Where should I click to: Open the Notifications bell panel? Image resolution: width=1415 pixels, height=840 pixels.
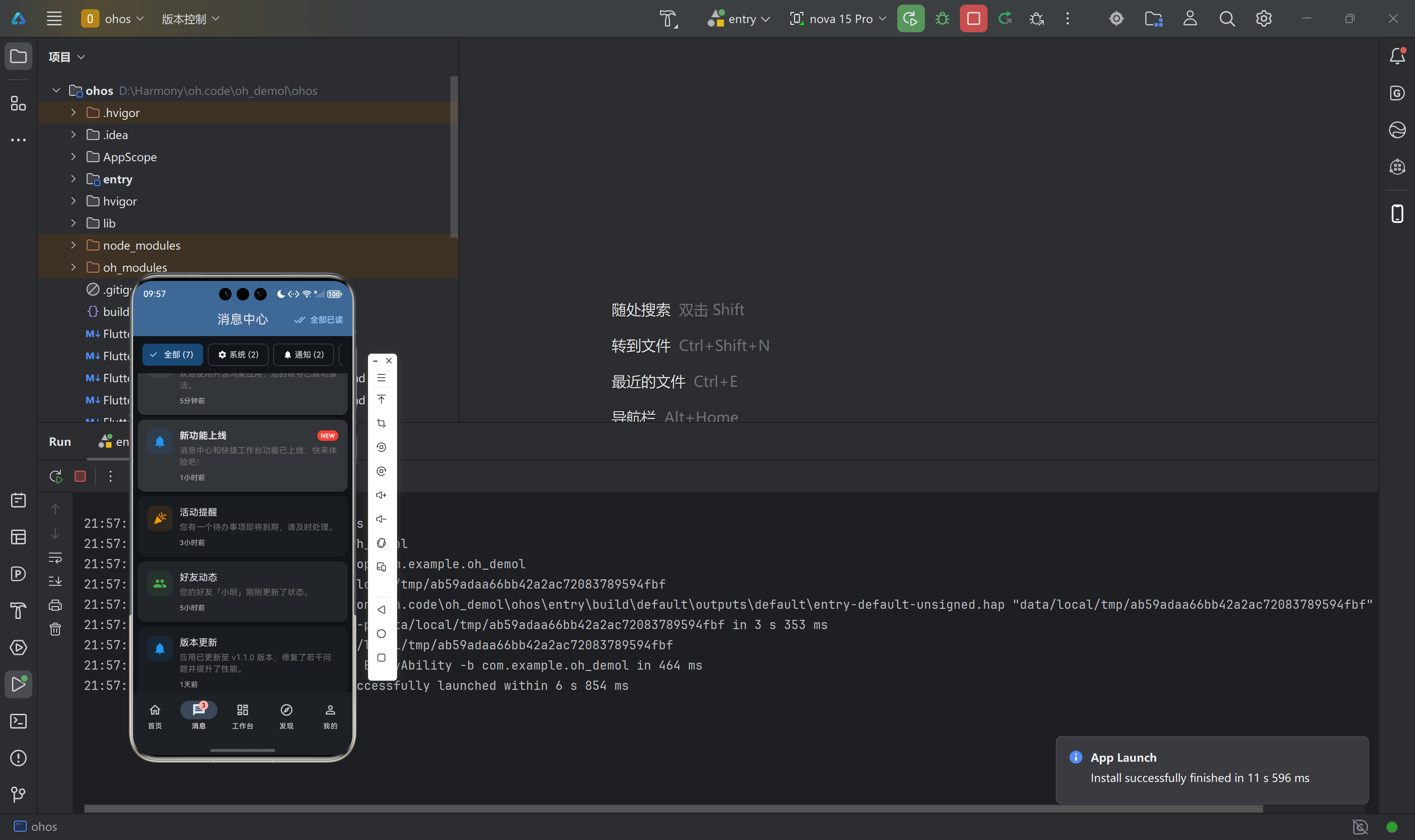point(1397,56)
